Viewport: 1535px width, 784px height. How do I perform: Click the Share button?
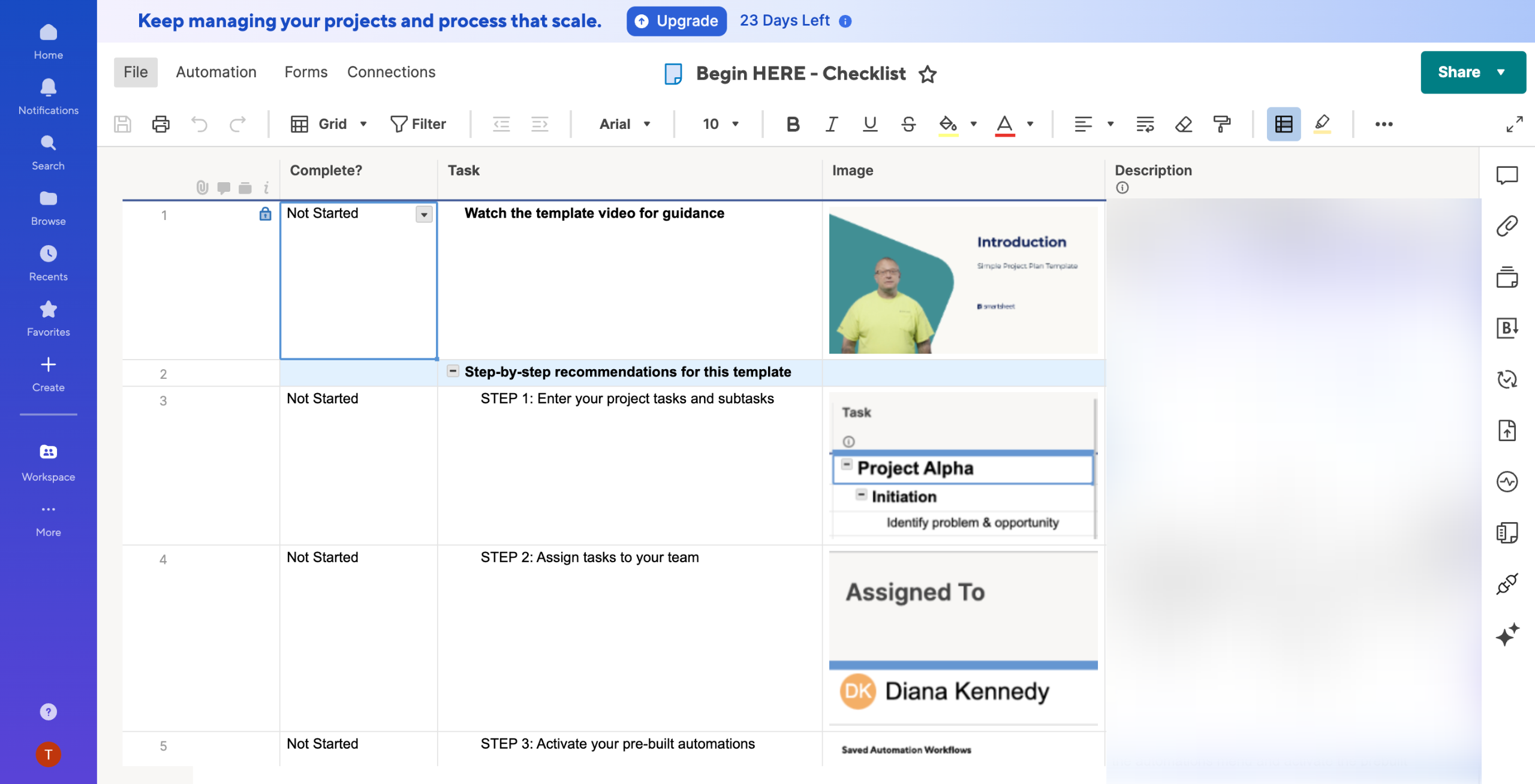[x=1473, y=72]
